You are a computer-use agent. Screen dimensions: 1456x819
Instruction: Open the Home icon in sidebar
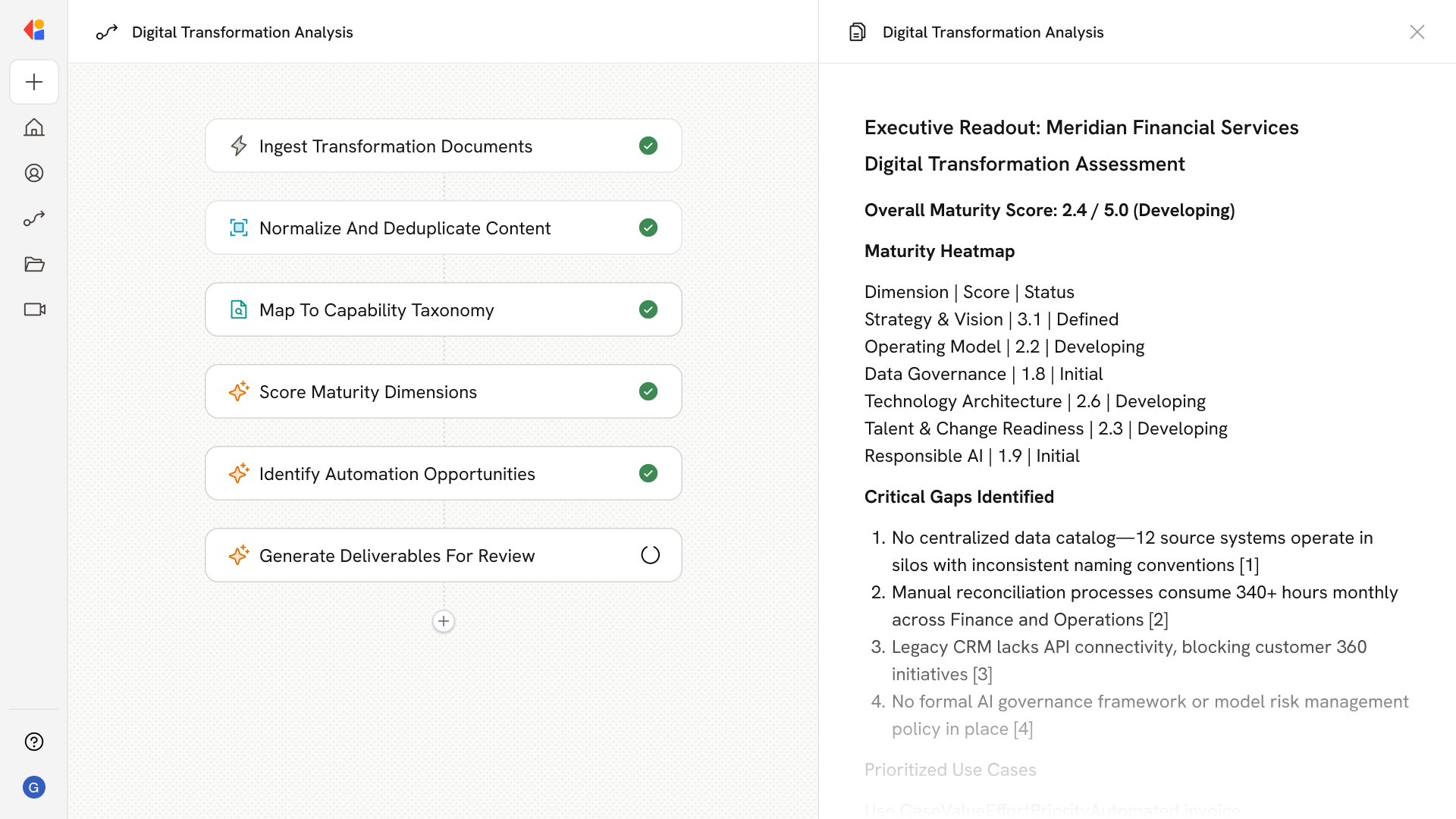point(34,127)
